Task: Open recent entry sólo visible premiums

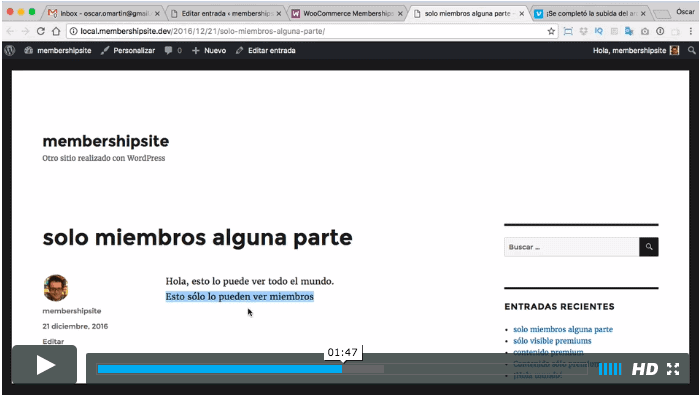Action: (552, 341)
